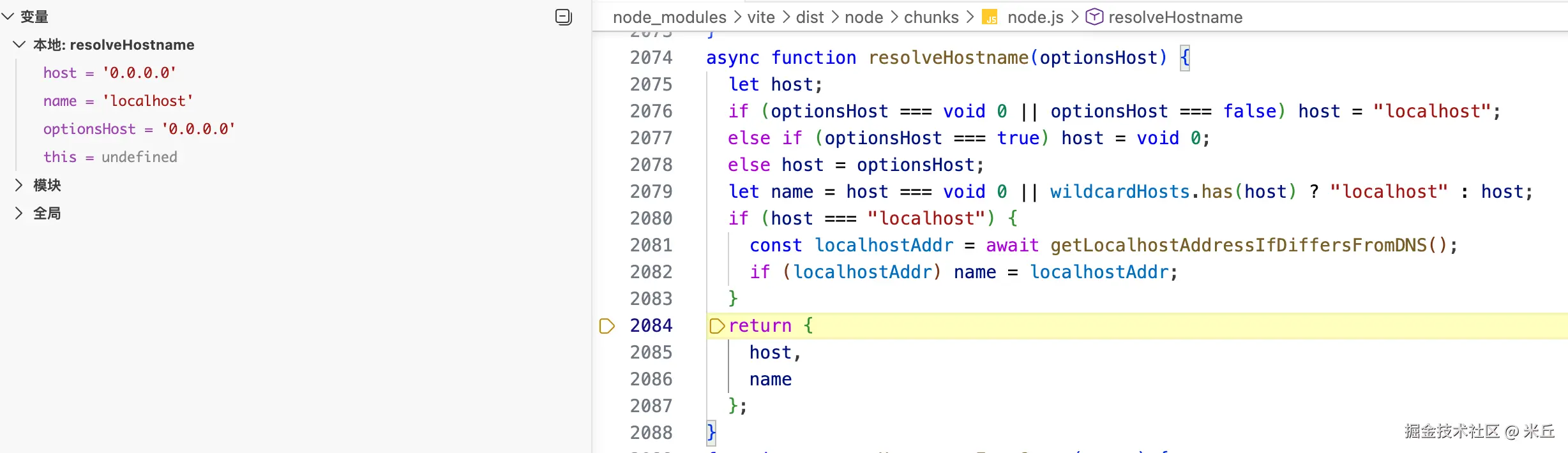Click the breakpoint marker at line 2084
This screenshot has height=453, width=1568.
(607, 326)
